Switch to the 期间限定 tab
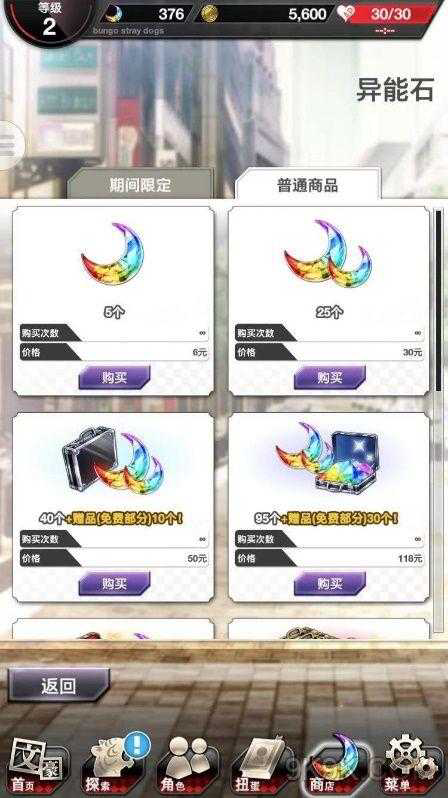The height and width of the screenshot is (798, 448). pyautogui.click(x=141, y=184)
